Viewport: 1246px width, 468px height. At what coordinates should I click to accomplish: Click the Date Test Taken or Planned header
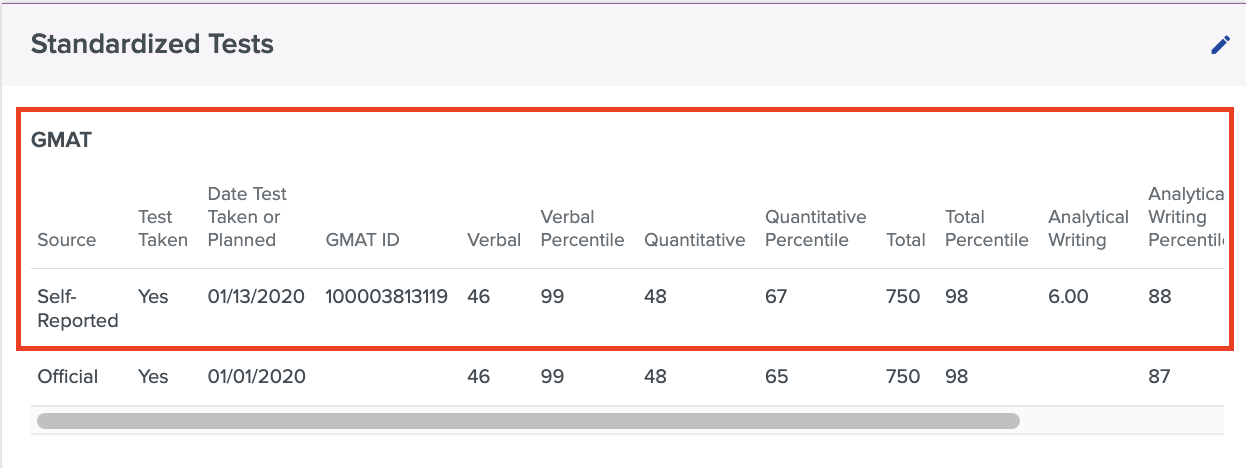point(247,217)
